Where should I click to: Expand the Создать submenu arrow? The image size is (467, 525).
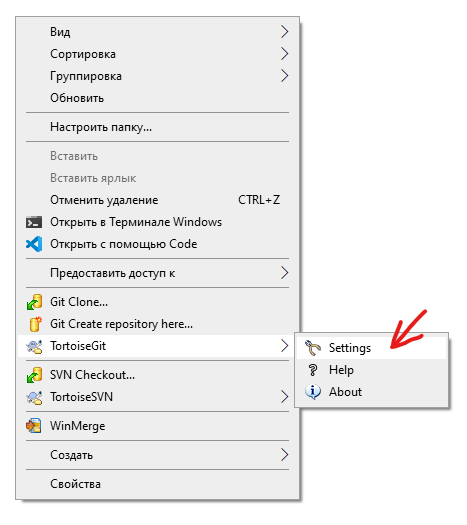pyautogui.click(x=284, y=455)
